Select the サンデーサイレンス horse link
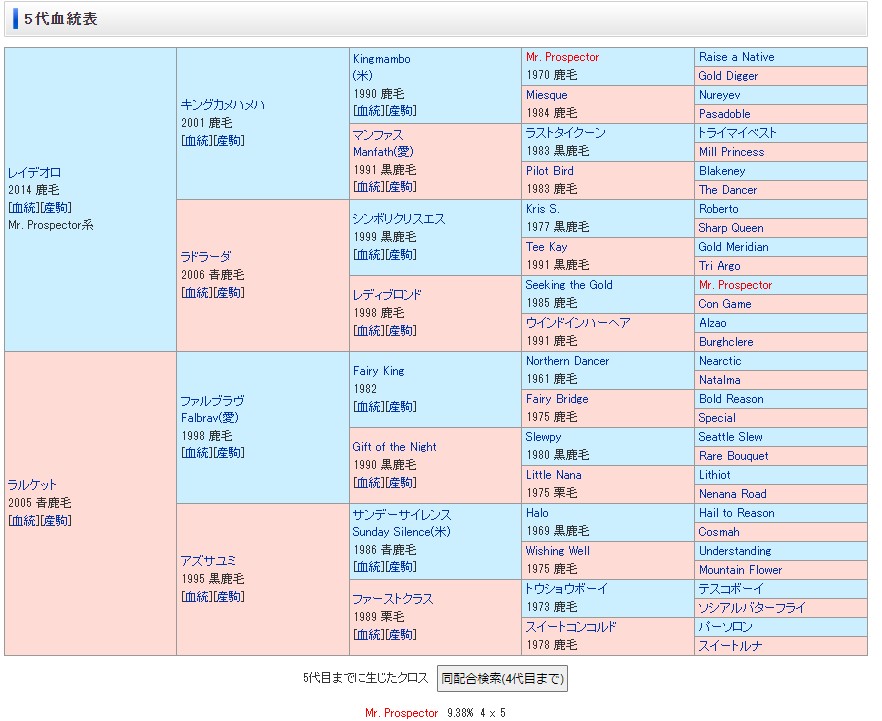This screenshot has width=882, height=721. tap(401, 514)
